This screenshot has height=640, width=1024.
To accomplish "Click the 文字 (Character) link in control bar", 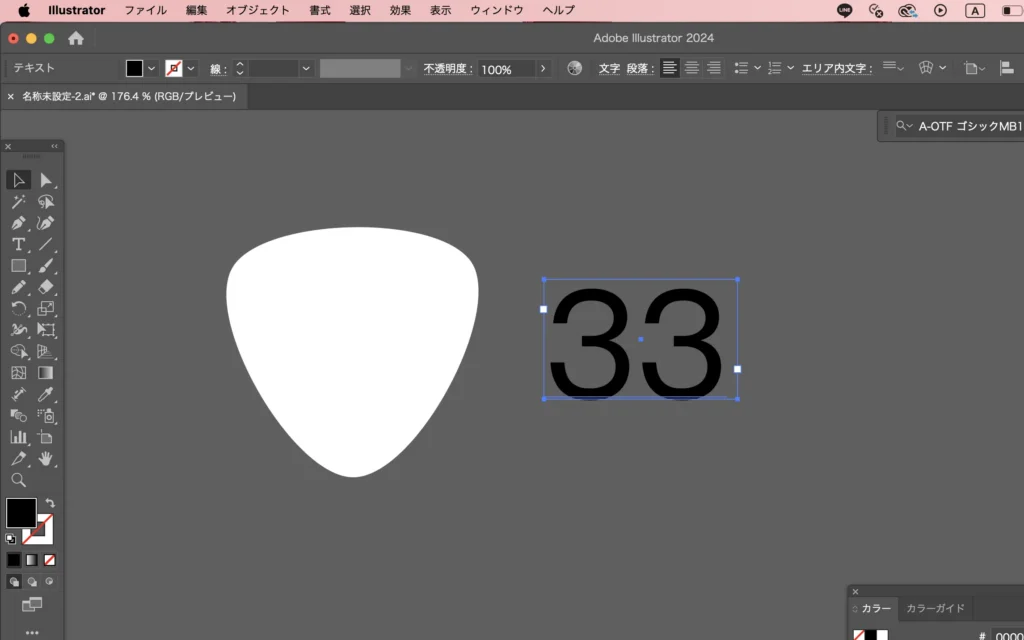I will point(609,68).
